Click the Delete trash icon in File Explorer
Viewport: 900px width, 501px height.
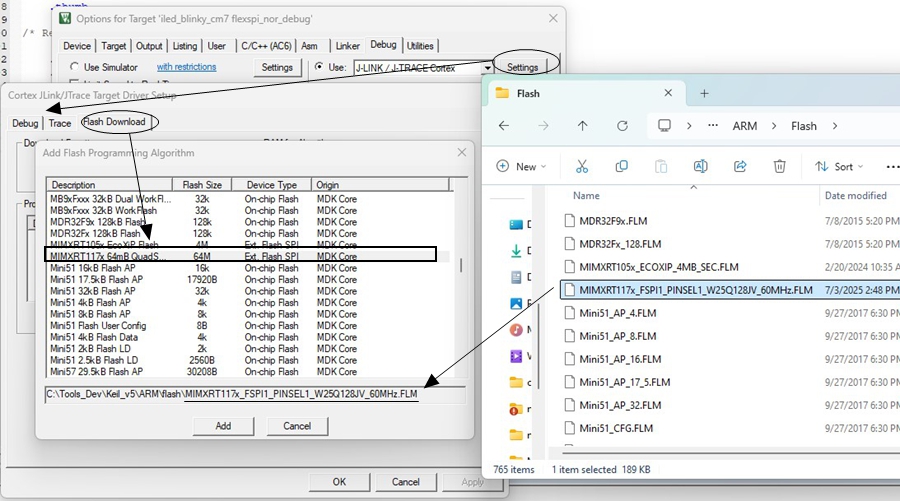pos(779,166)
